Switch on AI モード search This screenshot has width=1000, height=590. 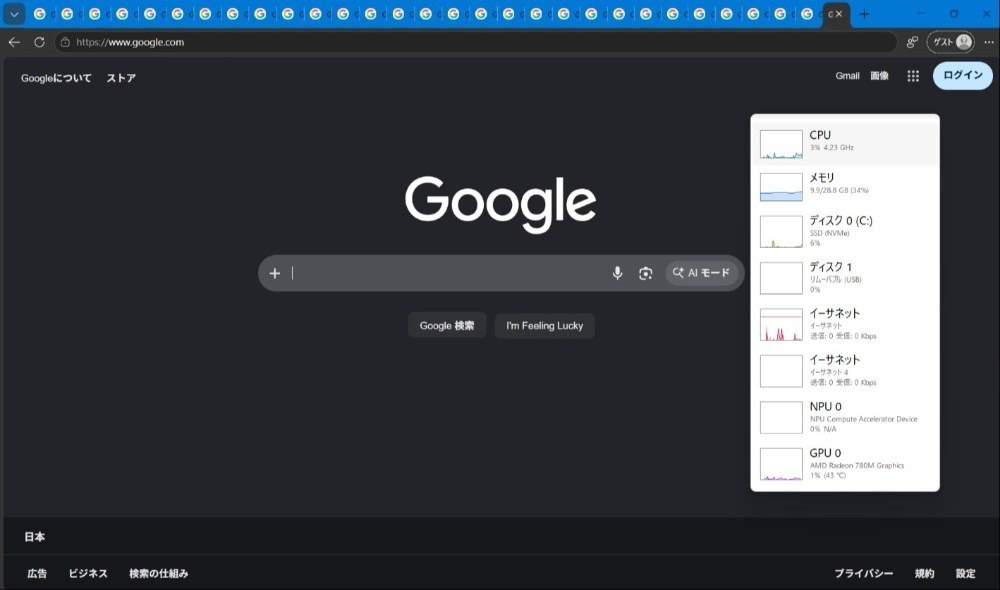702,273
